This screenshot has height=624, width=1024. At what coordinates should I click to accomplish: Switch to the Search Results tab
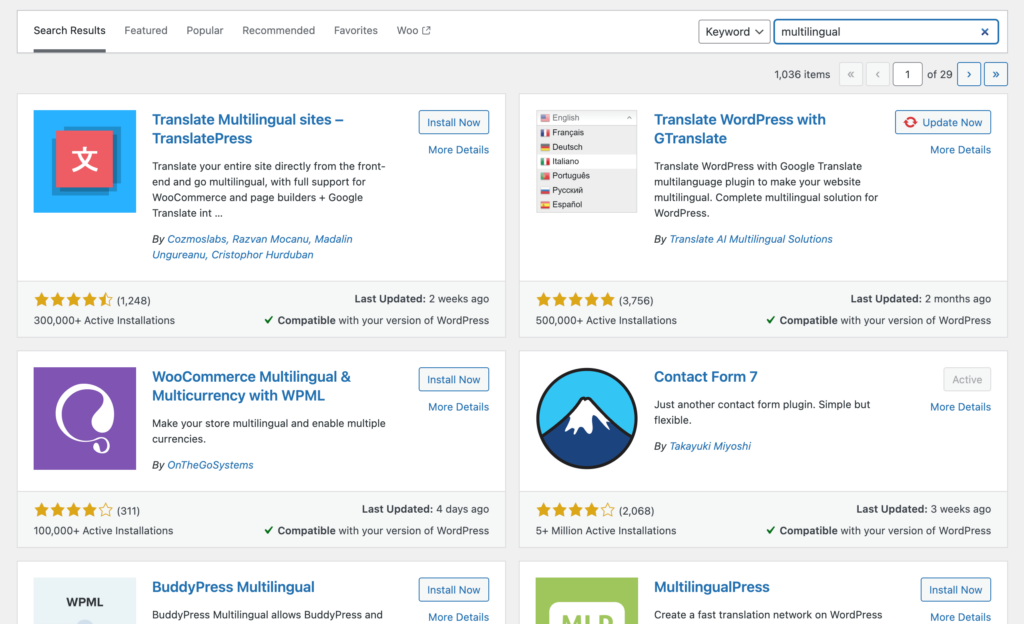[x=69, y=31]
